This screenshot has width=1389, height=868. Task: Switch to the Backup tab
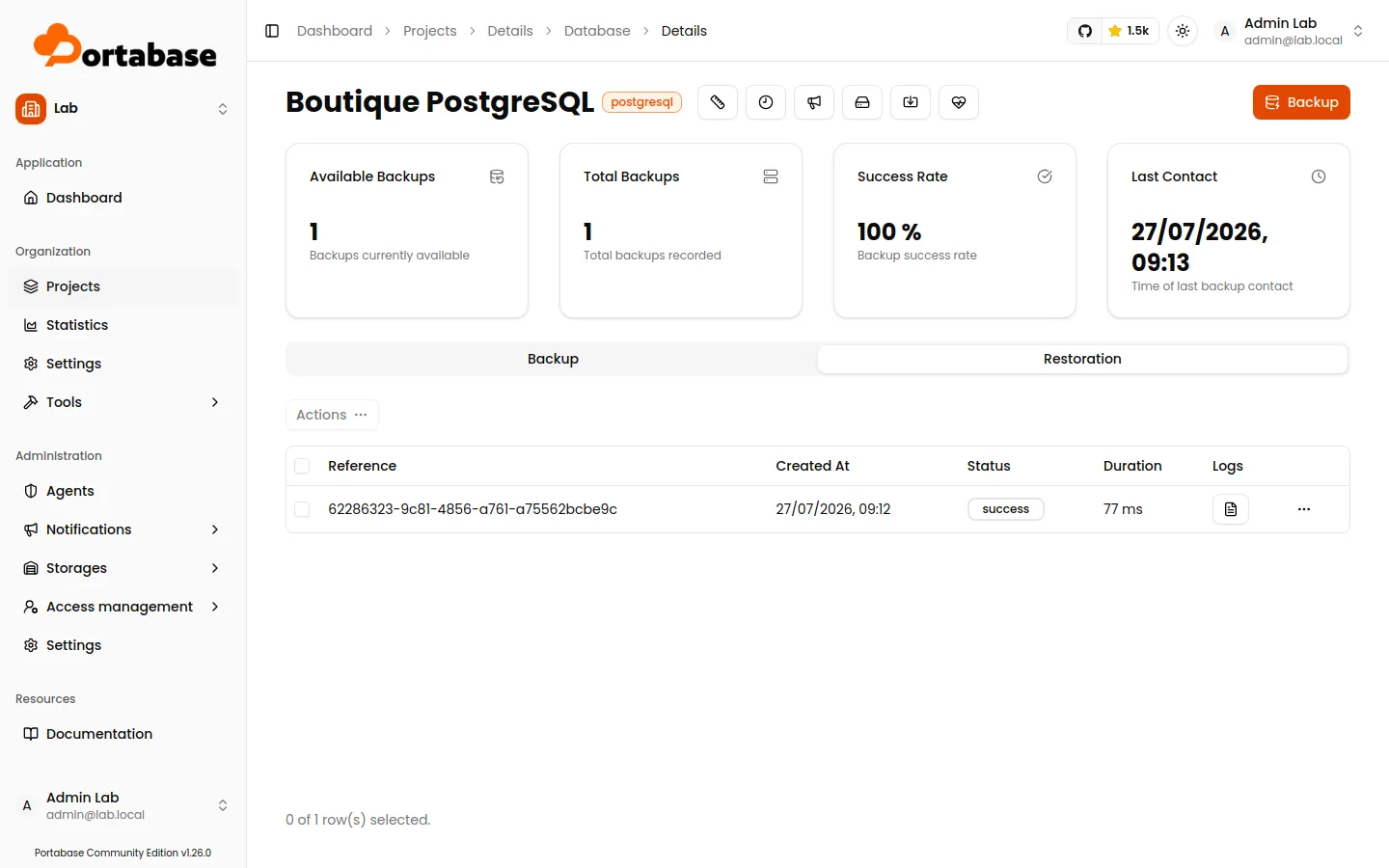point(553,359)
